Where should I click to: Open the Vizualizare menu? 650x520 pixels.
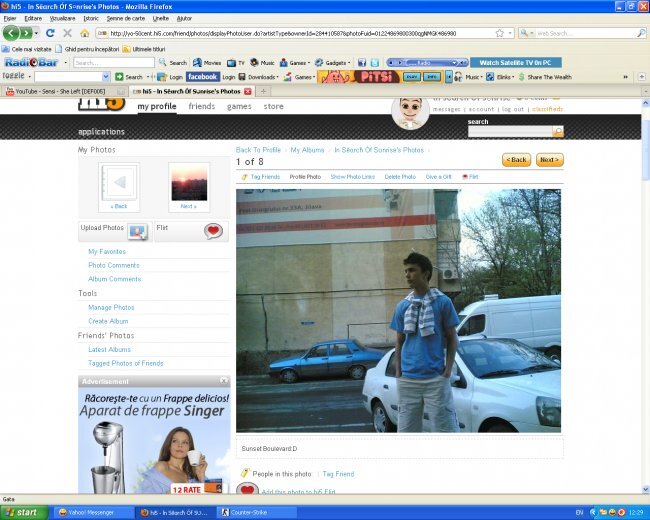(x=62, y=18)
